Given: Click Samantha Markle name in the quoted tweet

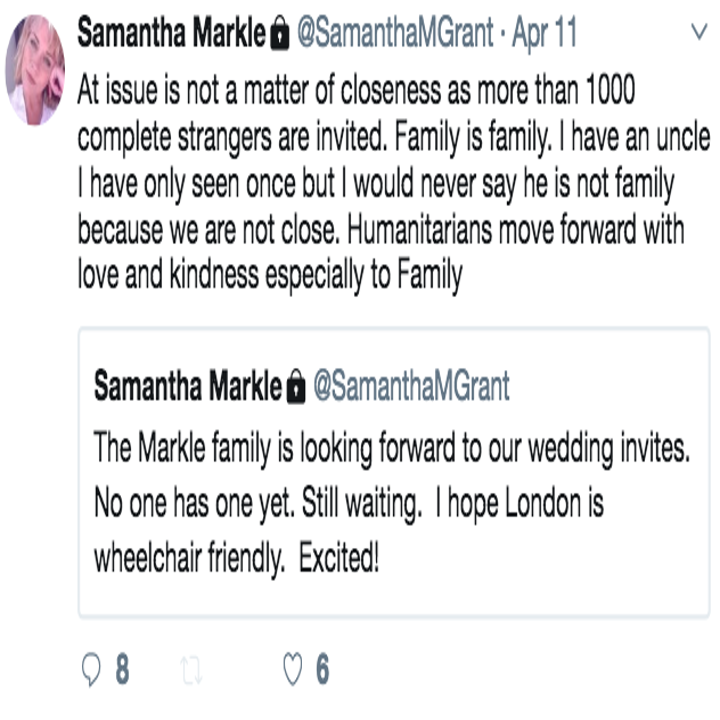Looking at the screenshot, I should click(x=188, y=386).
